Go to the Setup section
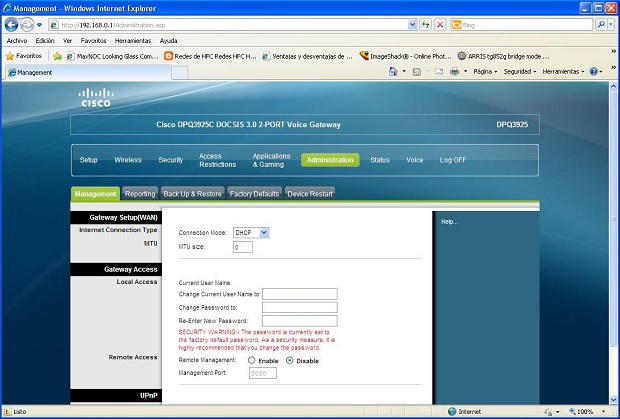Image resolution: width=620 pixels, height=419 pixels. click(x=88, y=160)
